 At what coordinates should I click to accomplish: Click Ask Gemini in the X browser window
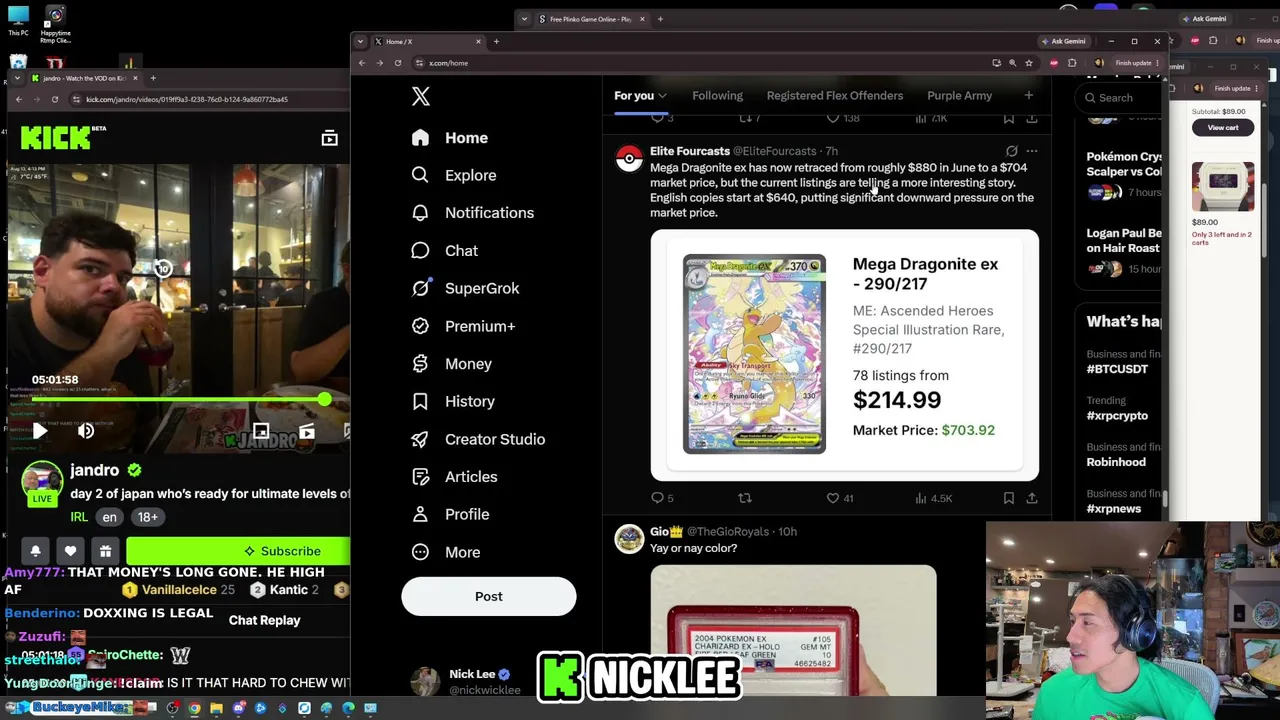point(1063,41)
